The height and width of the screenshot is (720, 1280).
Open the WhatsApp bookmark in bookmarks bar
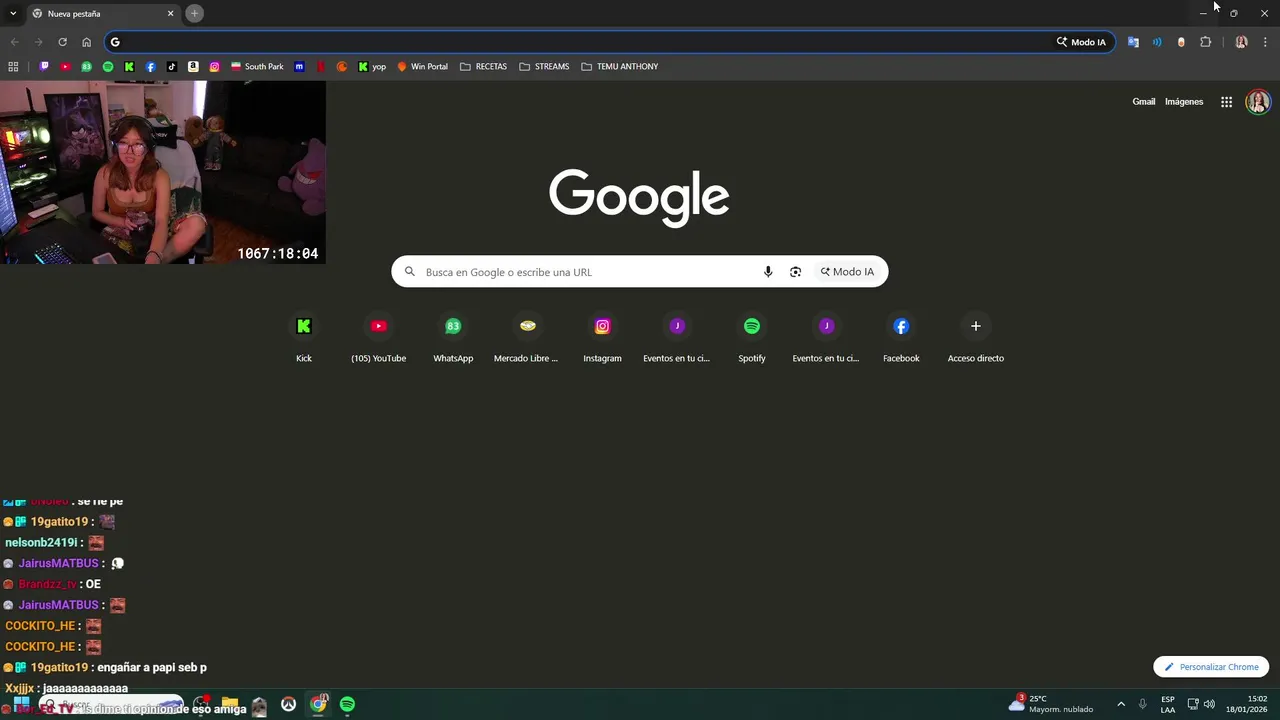[86, 67]
